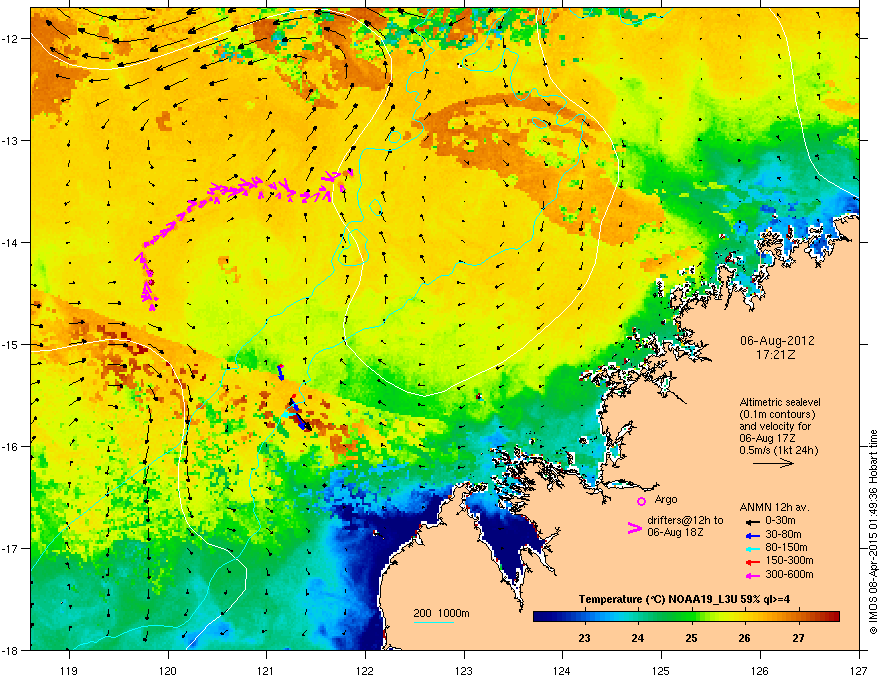Screen dimensions: 880x680
Task: Click the dark blue cold end of color bar
Action: [542, 617]
